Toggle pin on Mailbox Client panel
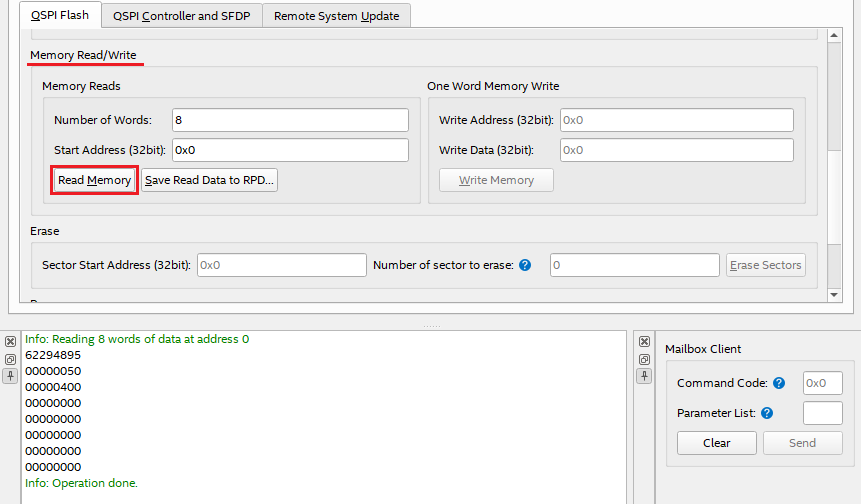861x504 pixels. (644, 376)
